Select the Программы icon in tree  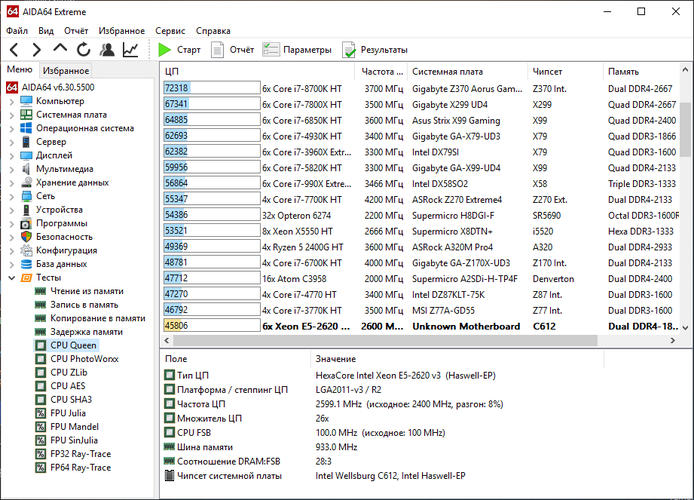pos(27,223)
